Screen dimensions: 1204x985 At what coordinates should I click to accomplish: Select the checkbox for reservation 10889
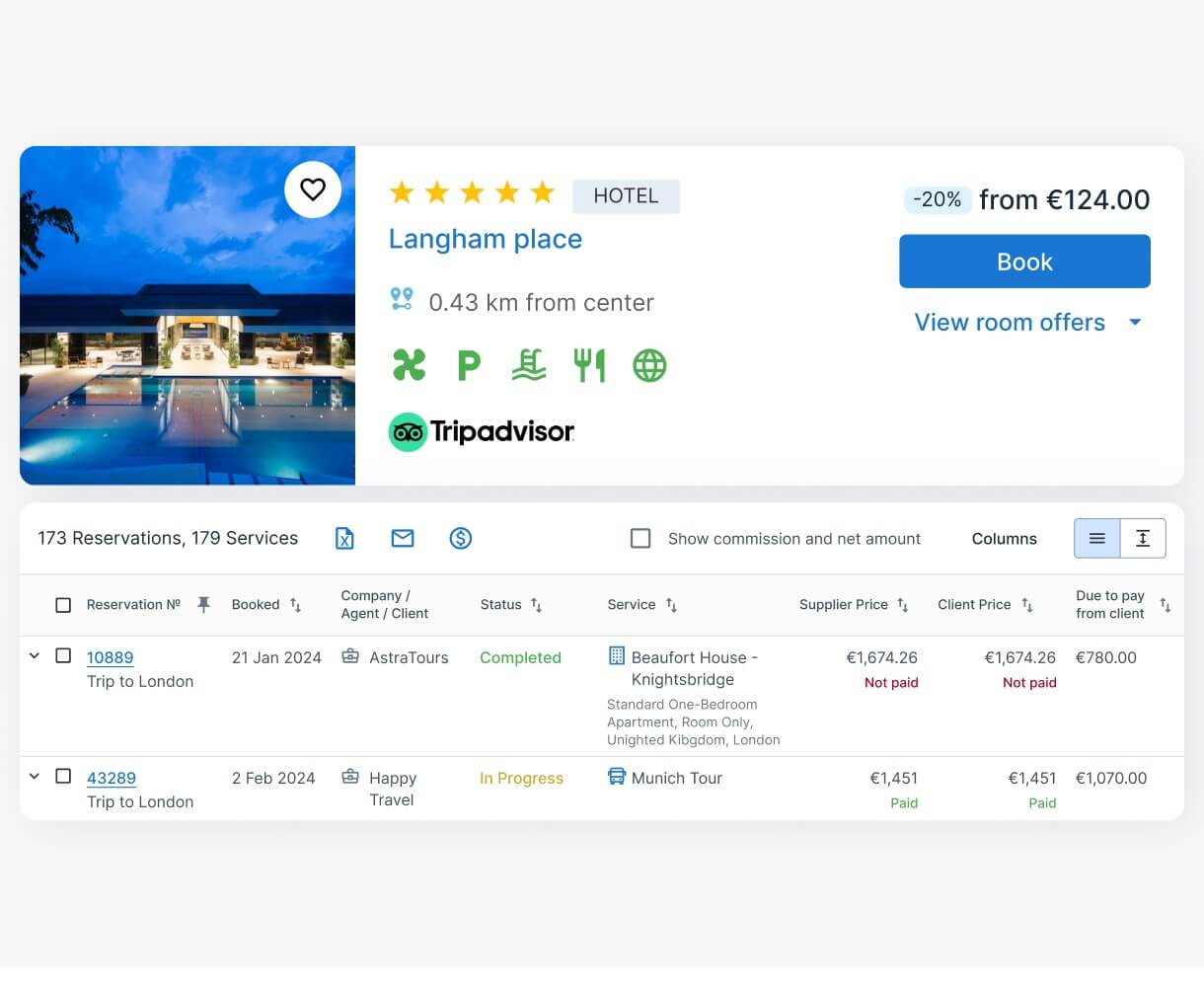pyautogui.click(x=63, y=655)
